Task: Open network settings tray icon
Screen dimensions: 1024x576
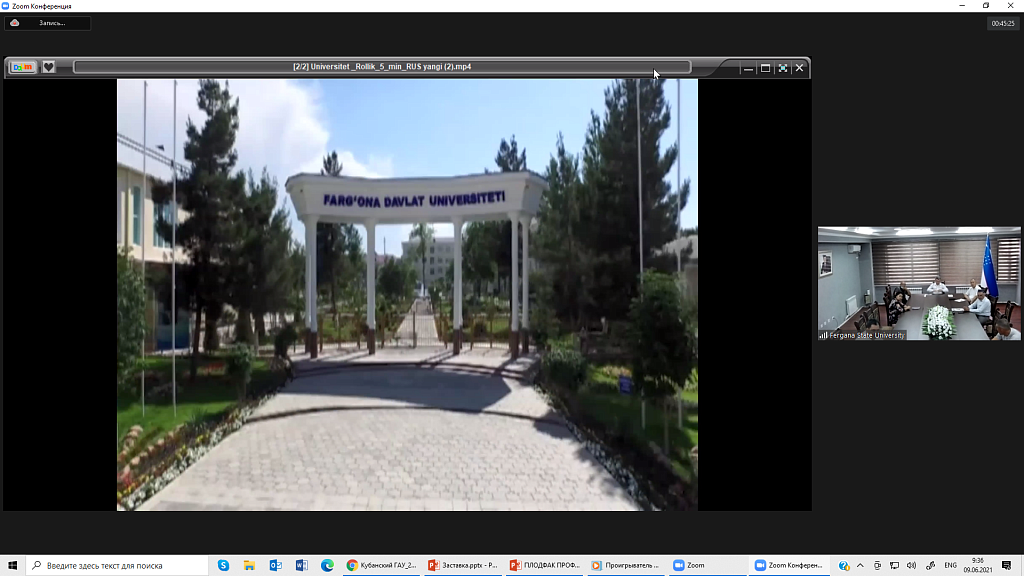Action: [x=894, y=566]
